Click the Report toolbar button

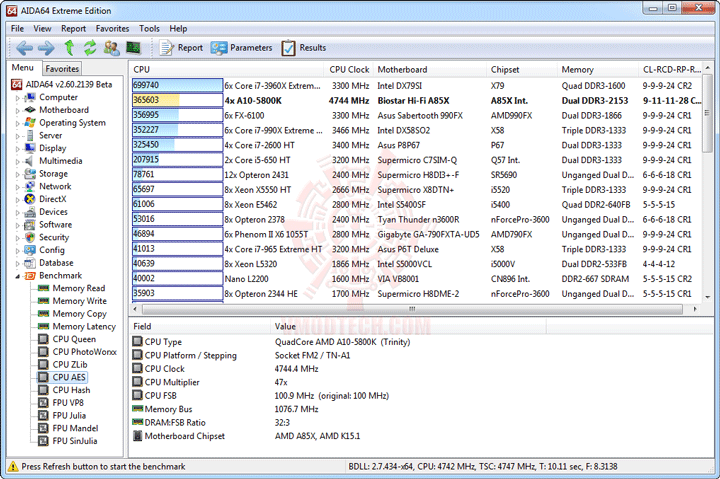(x=181, y=48)
